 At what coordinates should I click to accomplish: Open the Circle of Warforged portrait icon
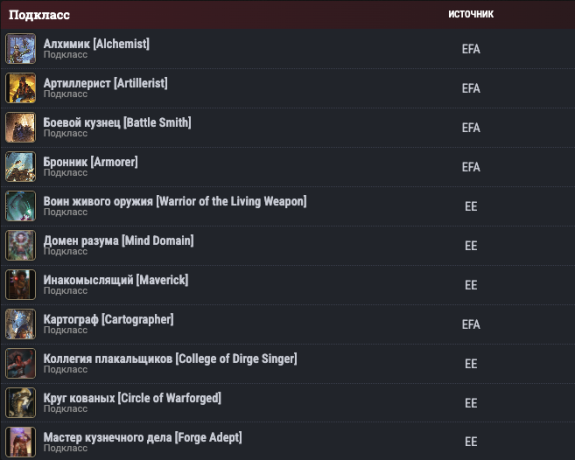(21, 403)
